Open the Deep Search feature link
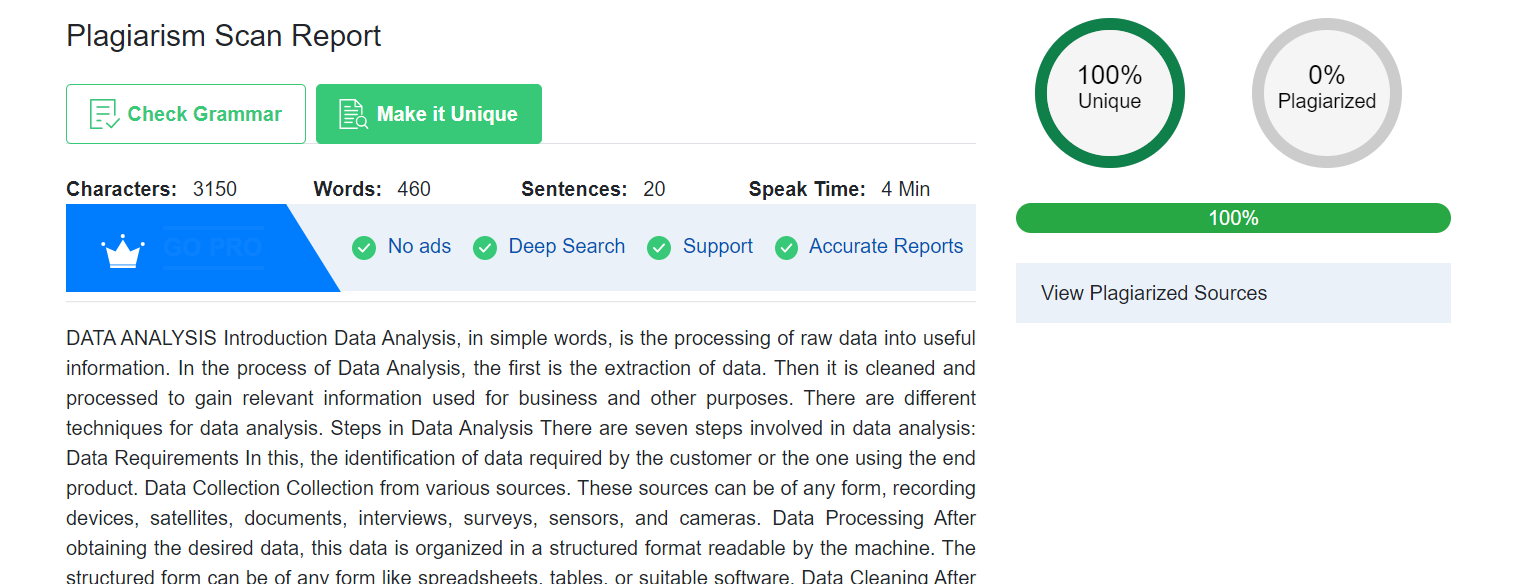 click(566, 247)
